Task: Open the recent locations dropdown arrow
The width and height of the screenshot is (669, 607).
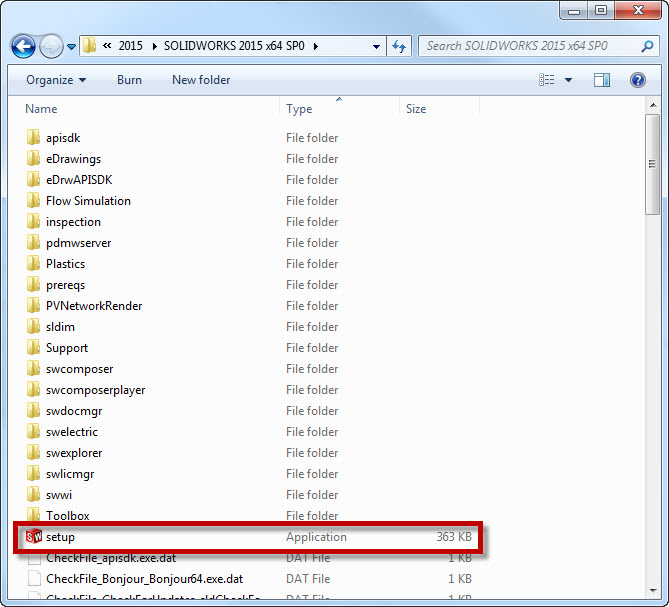Action: click(x=72, y=46)
